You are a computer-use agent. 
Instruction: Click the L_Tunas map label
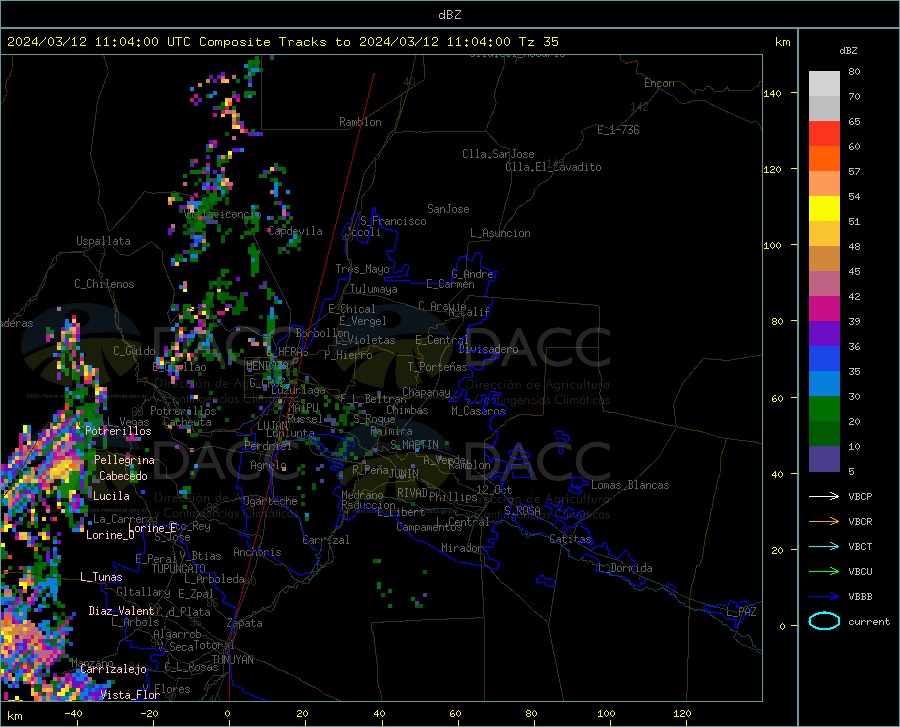101,577
